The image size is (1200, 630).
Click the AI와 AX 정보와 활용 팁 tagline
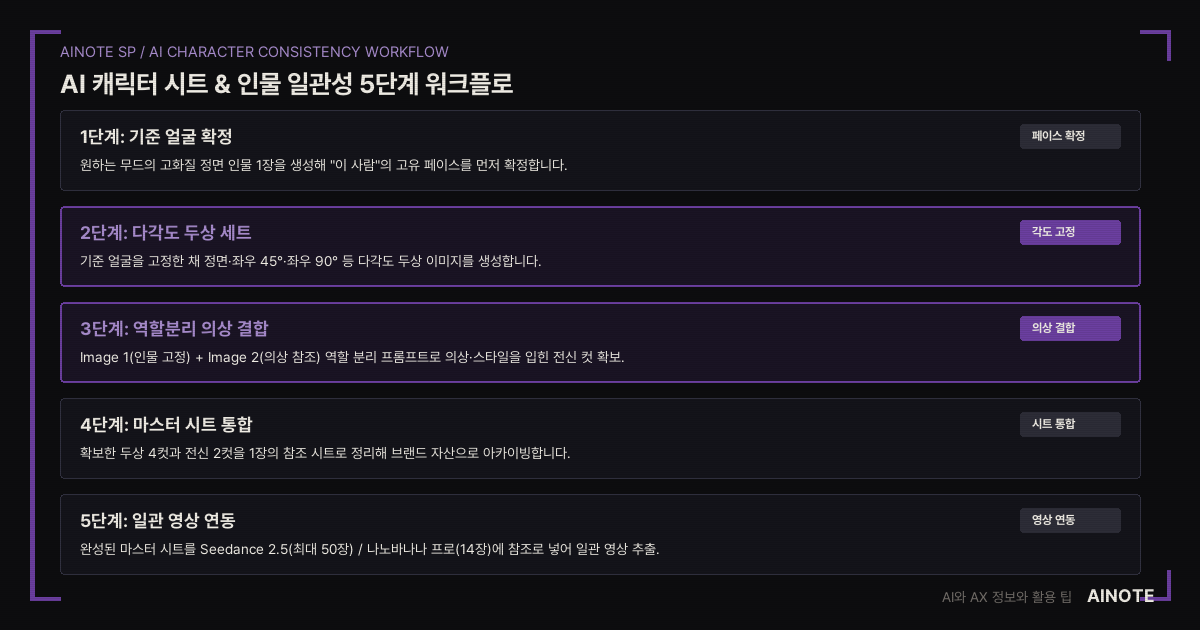point(1007,597)
